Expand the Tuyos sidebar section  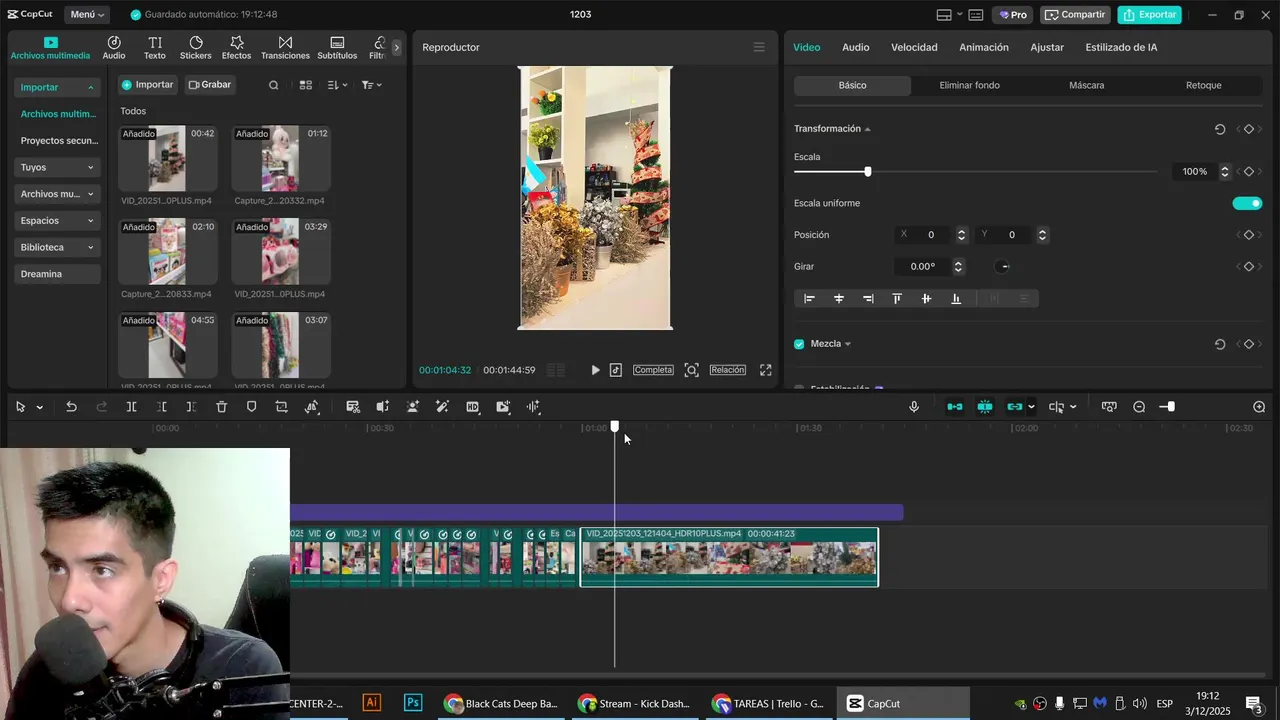58,167
